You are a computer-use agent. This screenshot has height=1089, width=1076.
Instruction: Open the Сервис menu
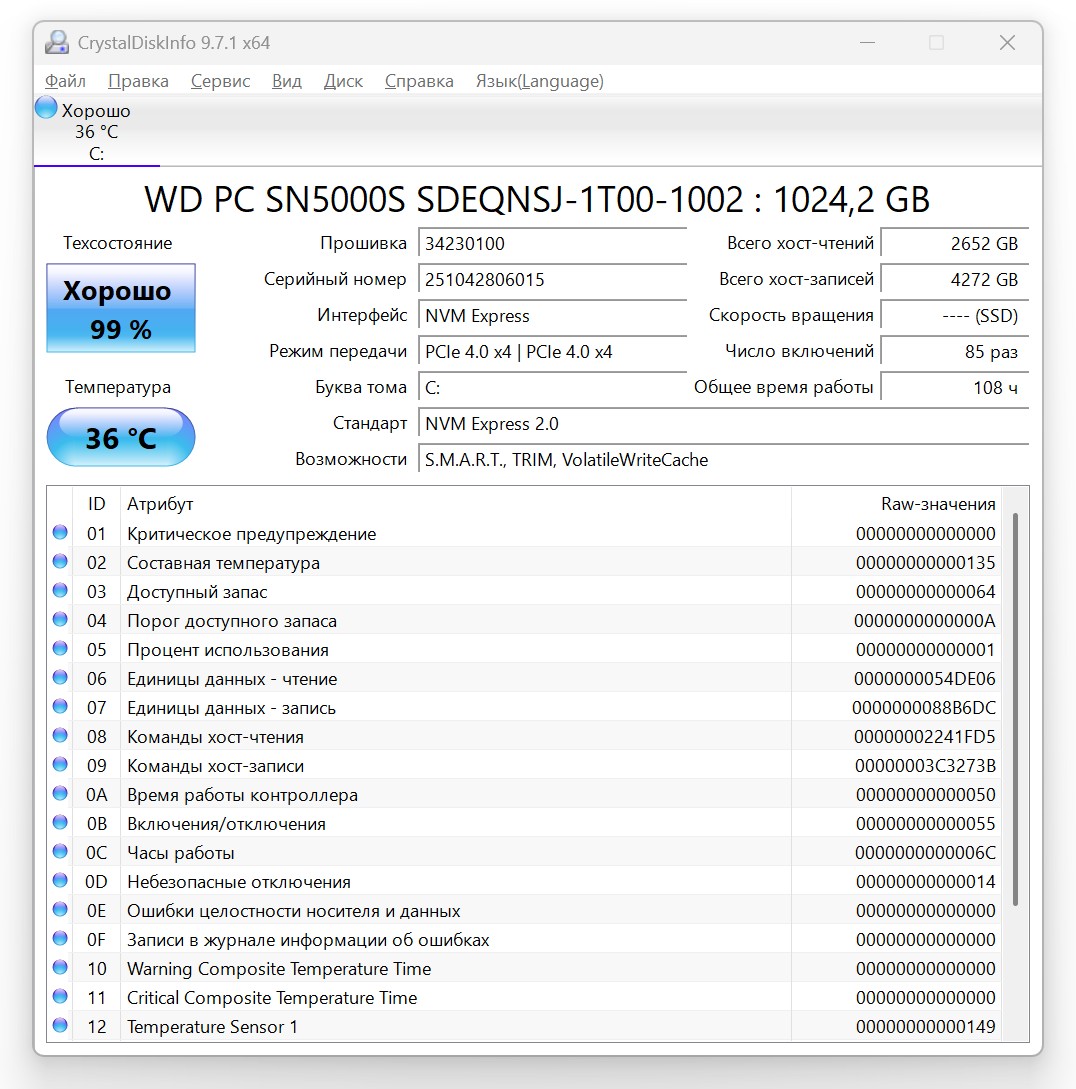tap(220, 81)
